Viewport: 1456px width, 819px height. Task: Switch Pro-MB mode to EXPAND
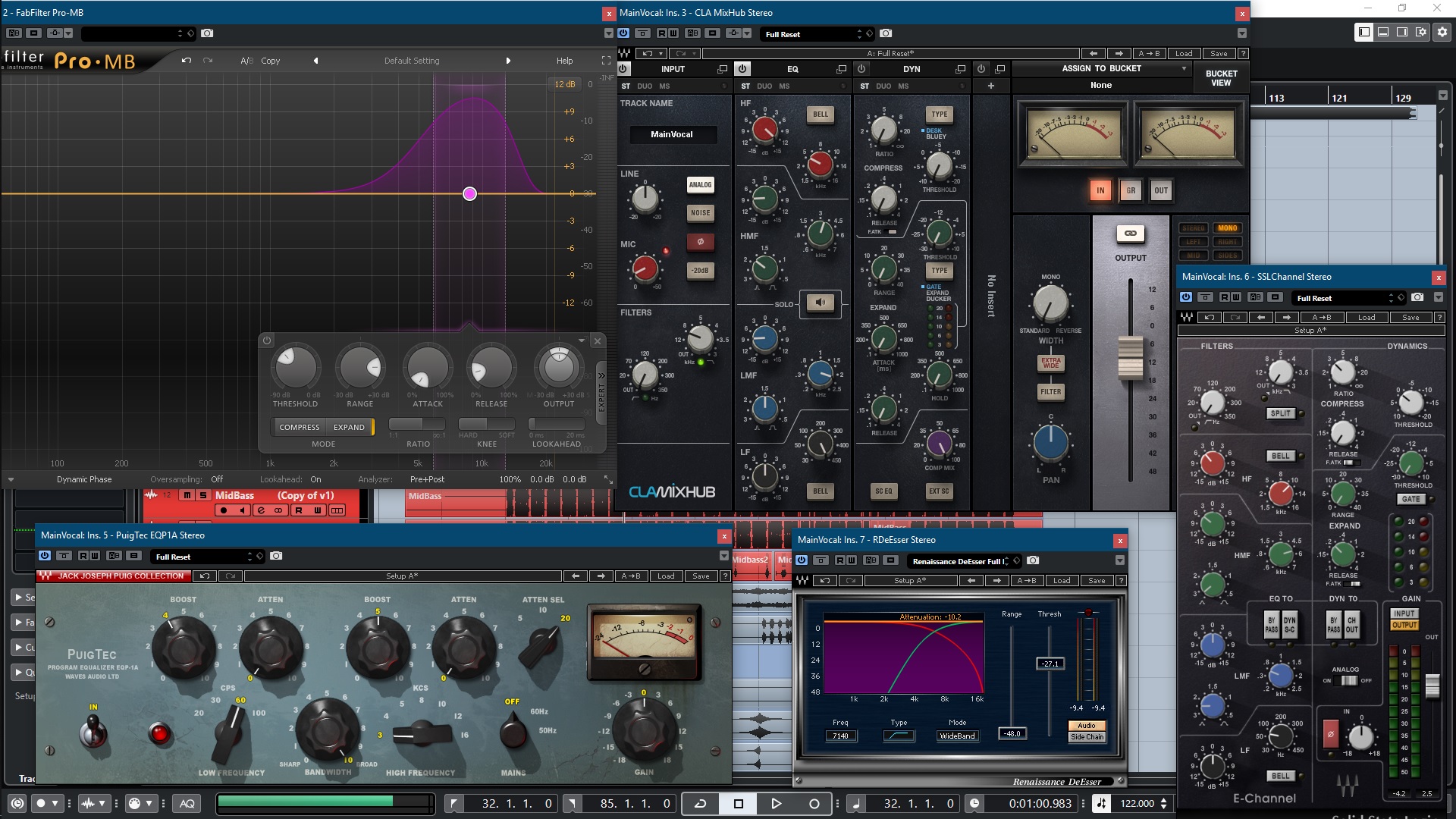coord(349,427)
